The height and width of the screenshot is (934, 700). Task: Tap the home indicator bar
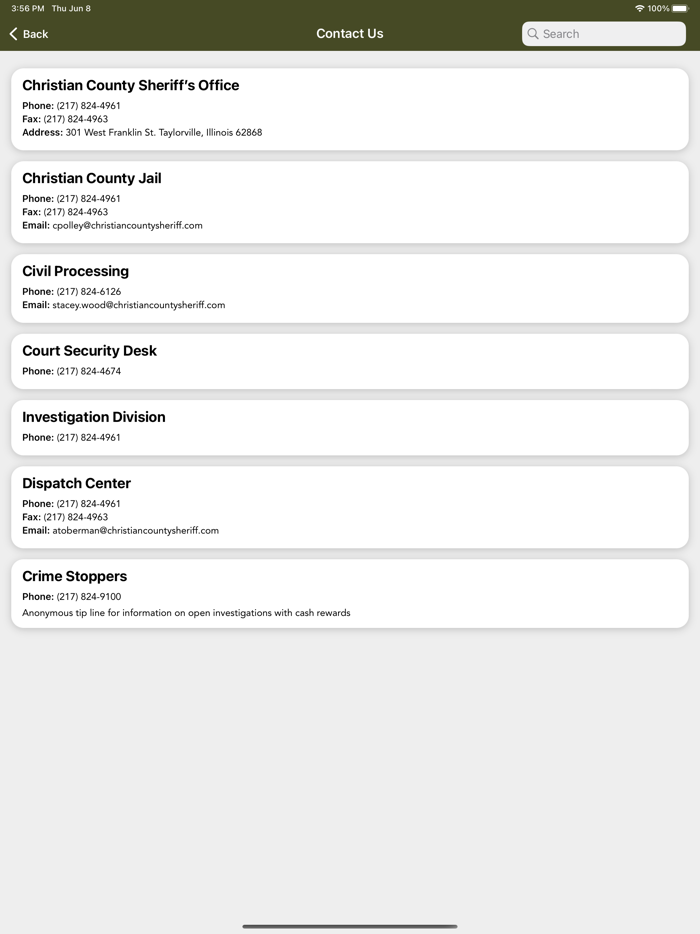[x=350, y=926]
